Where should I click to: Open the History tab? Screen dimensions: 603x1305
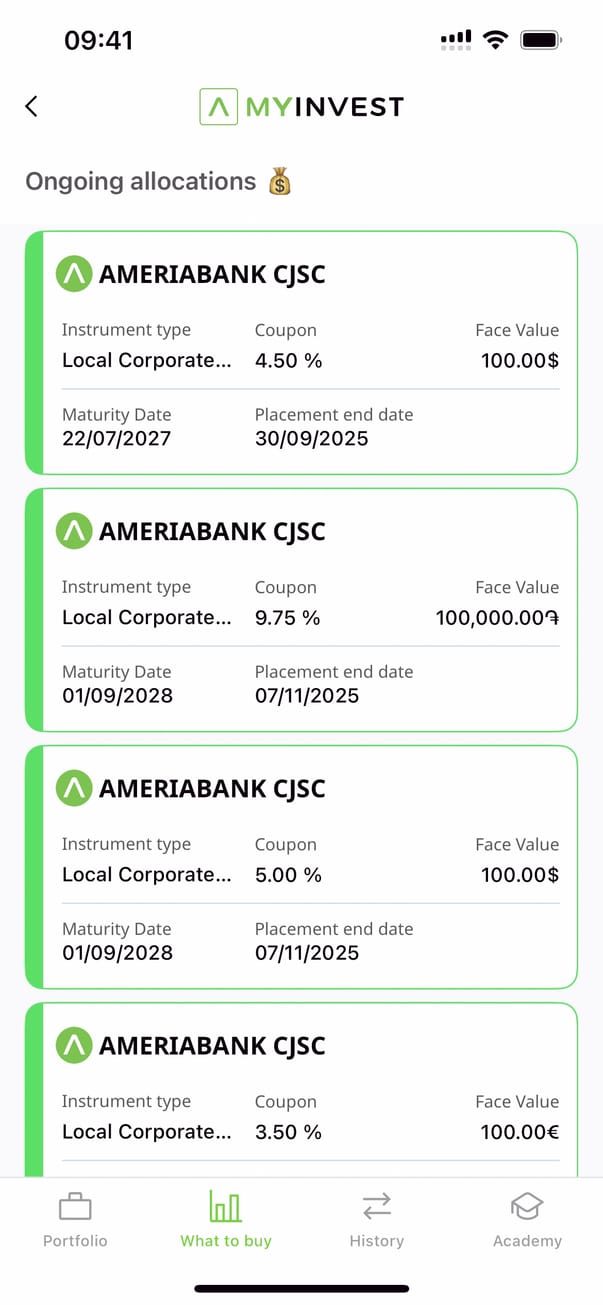376,1221
